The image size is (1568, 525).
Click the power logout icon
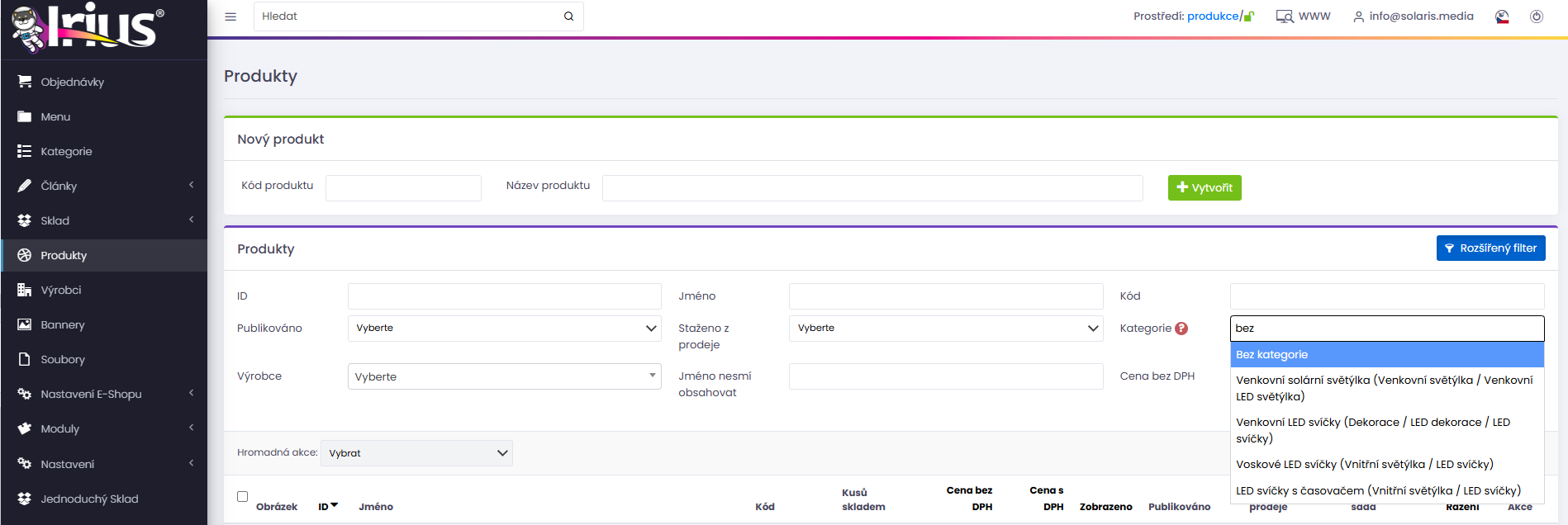click(1536, 17)
